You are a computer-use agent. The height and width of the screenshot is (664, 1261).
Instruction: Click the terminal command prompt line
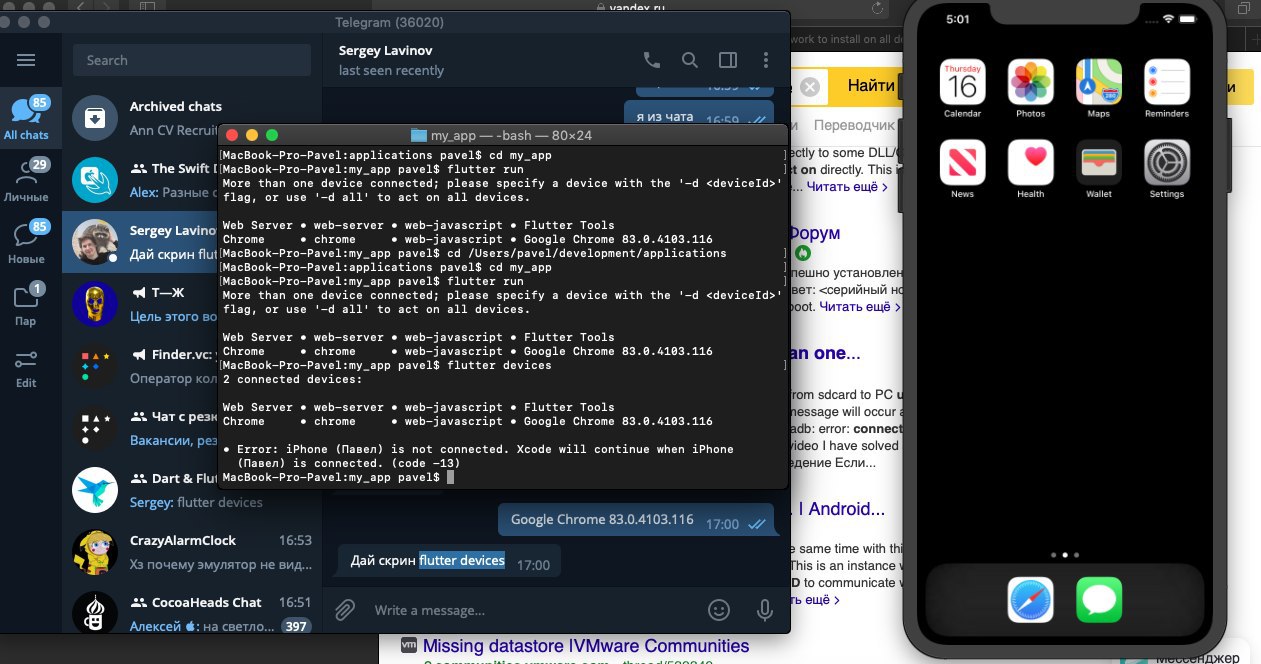[x=339, y=478]
